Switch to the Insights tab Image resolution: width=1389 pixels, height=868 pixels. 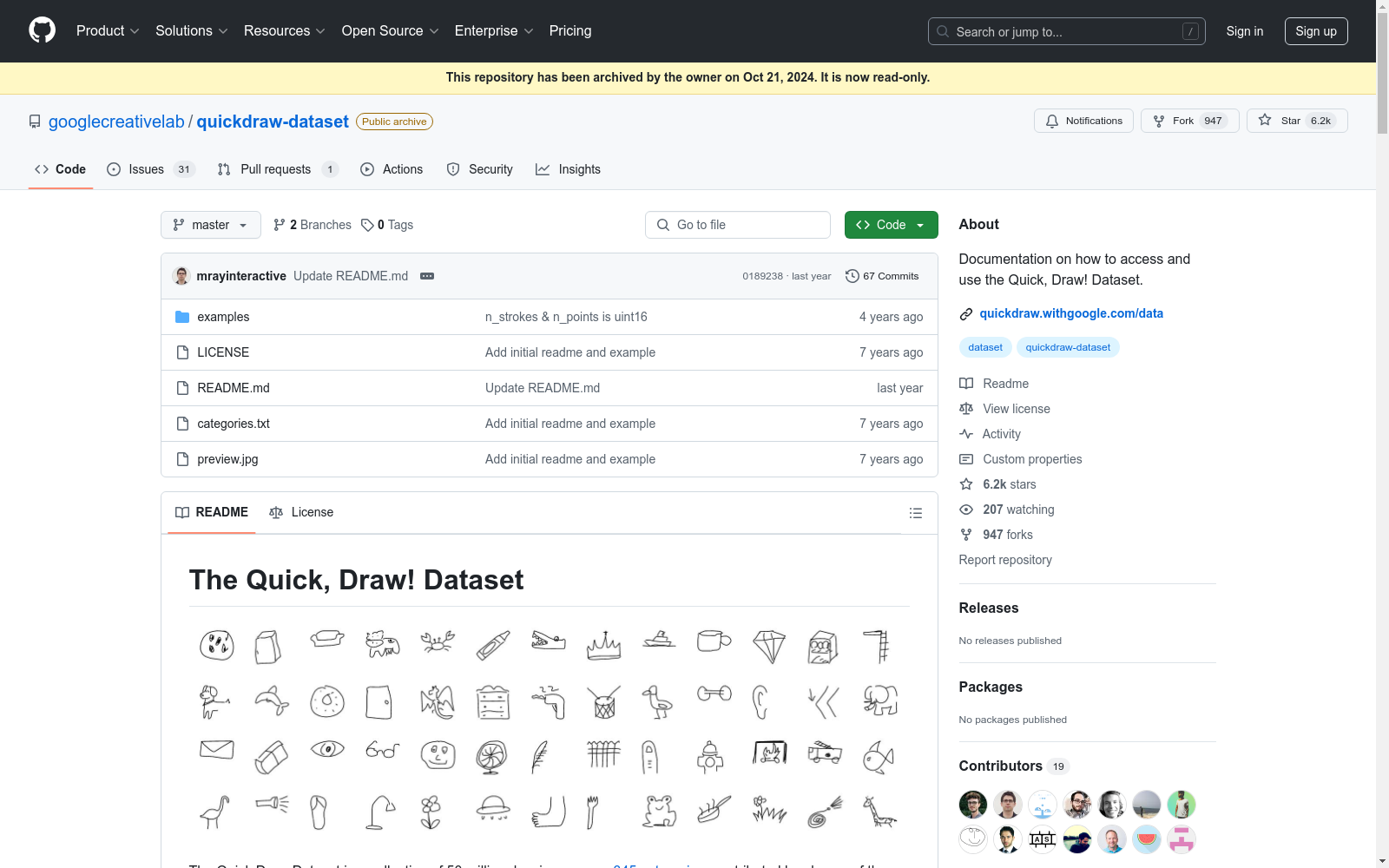tap(568, 169)
